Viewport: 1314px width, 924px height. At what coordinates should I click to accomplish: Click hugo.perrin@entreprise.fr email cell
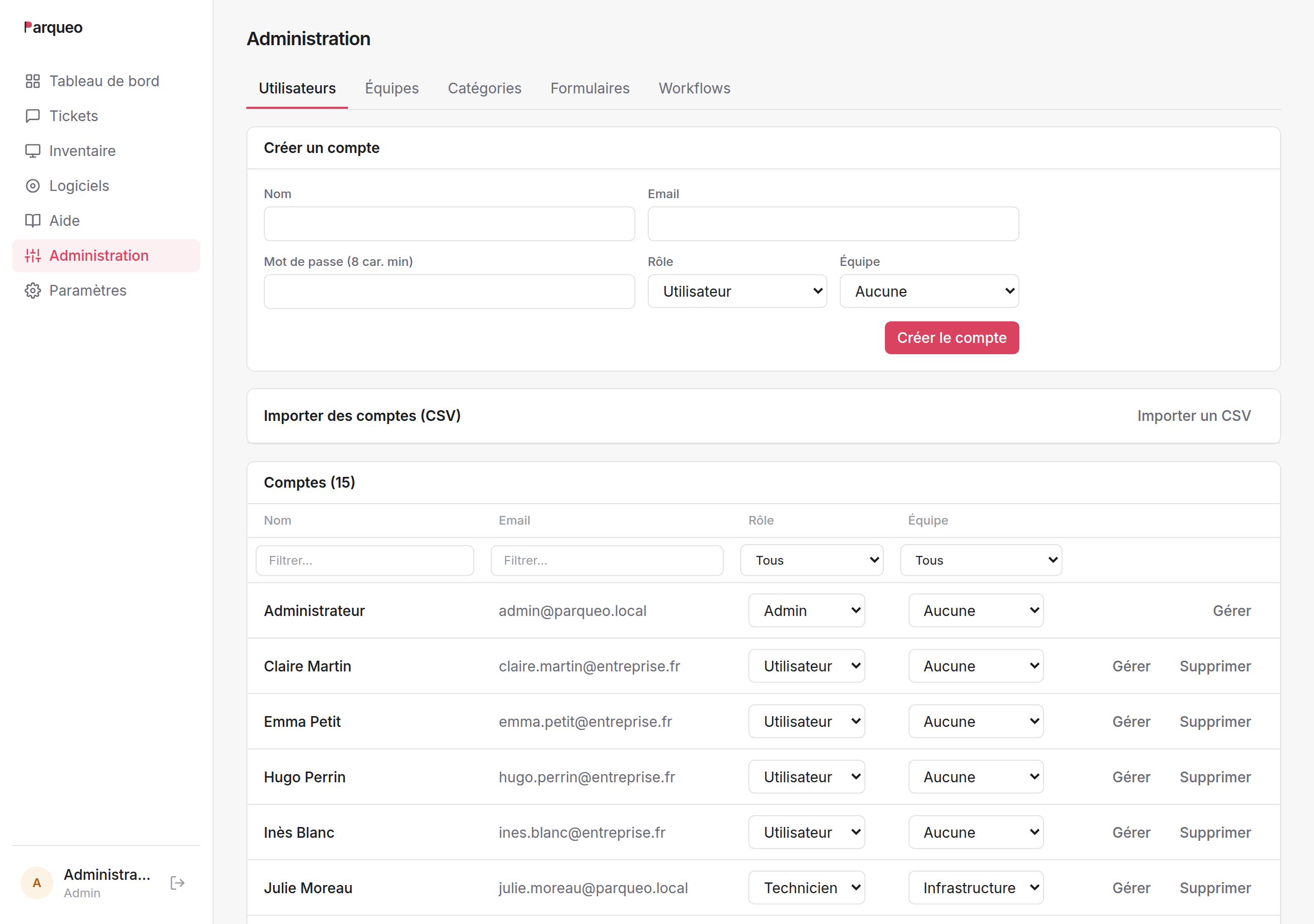click(x=587, y=777)
